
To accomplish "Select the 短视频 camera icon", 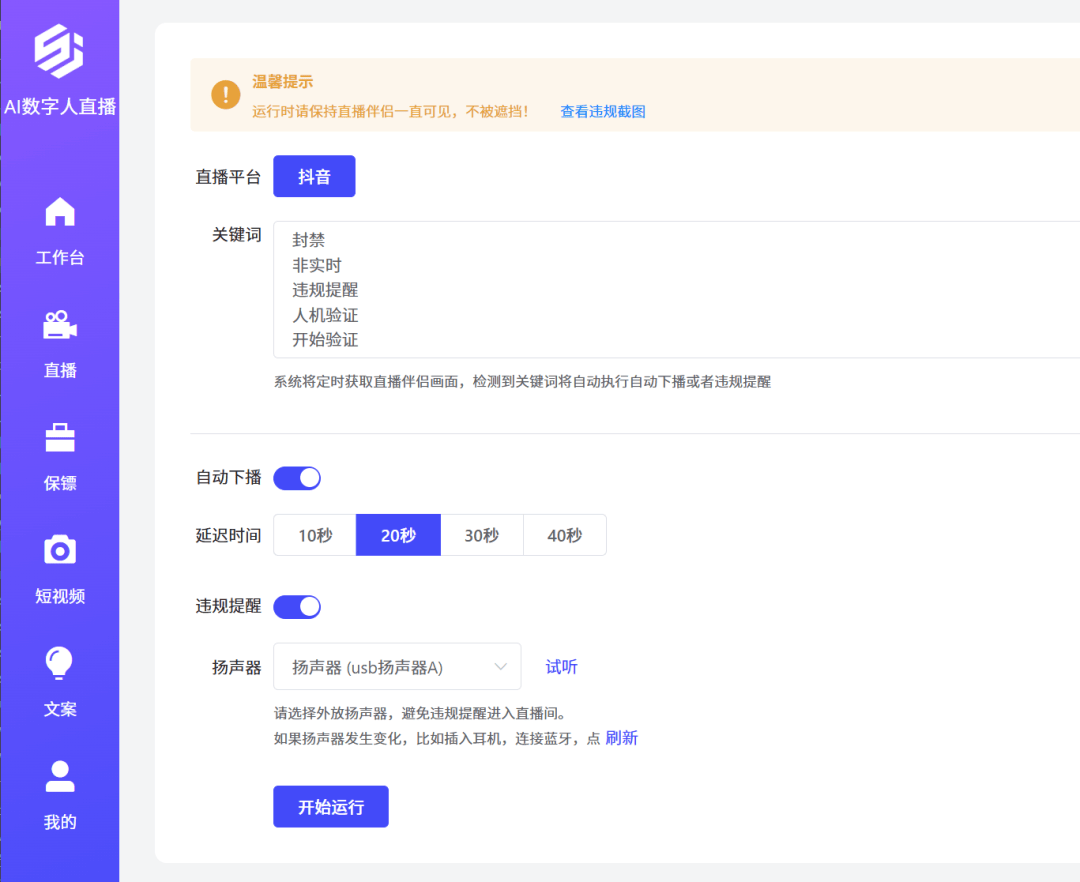I will point(60,550).
